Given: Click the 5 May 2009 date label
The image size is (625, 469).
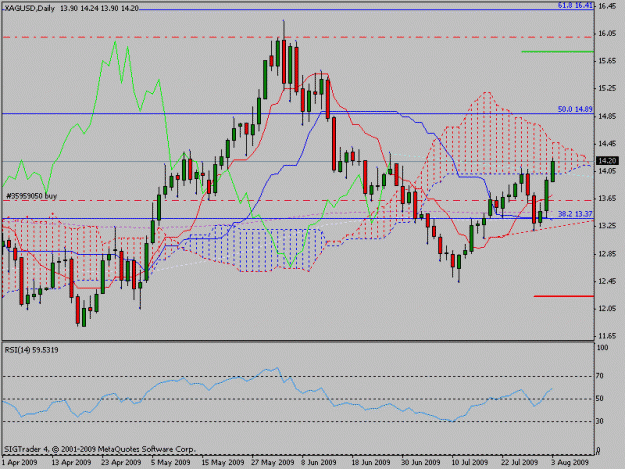Looking at the screenshot, I should 170,462.
